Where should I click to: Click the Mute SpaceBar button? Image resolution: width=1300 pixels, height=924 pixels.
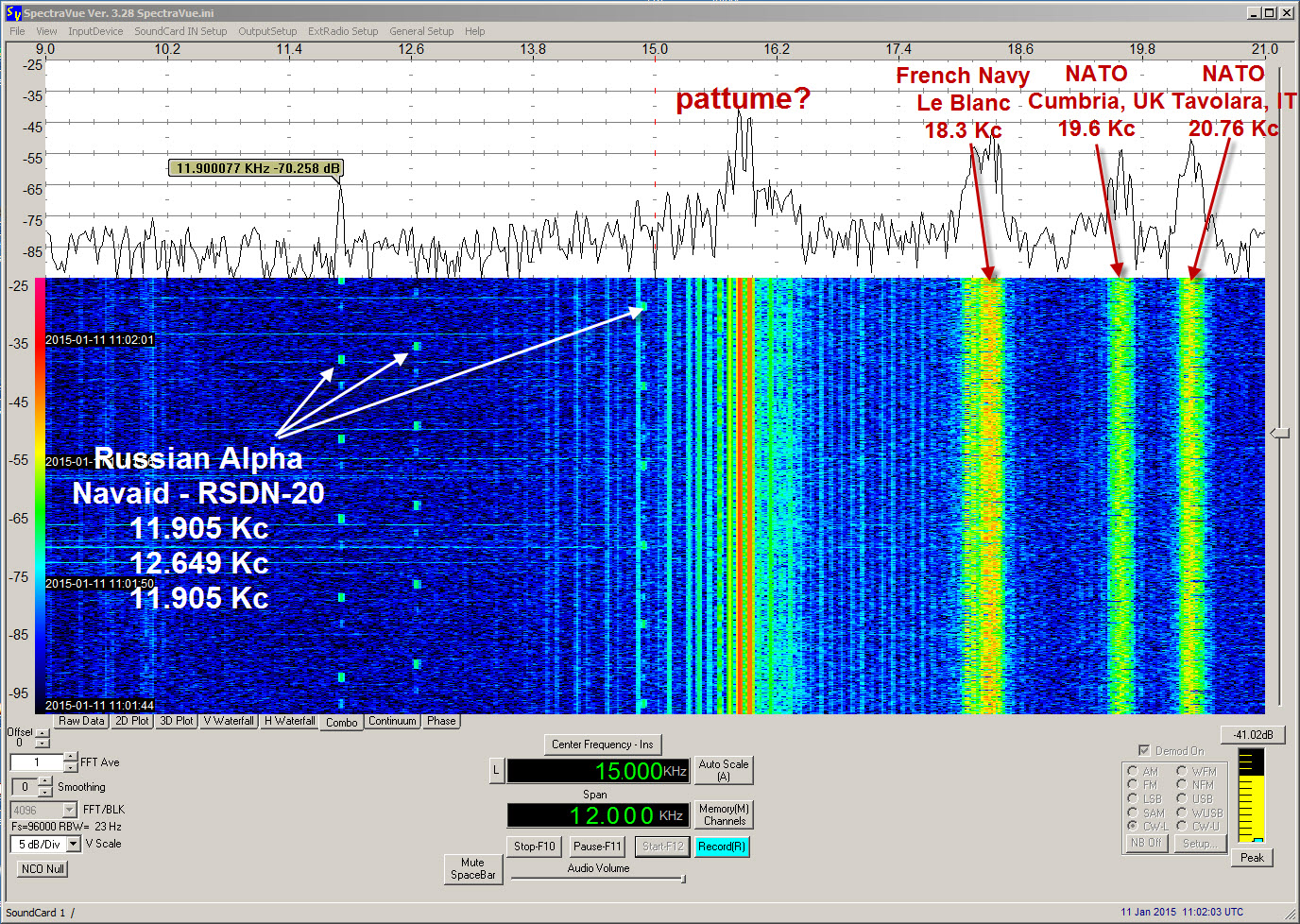pyautogui.click(x=472, y=868)
